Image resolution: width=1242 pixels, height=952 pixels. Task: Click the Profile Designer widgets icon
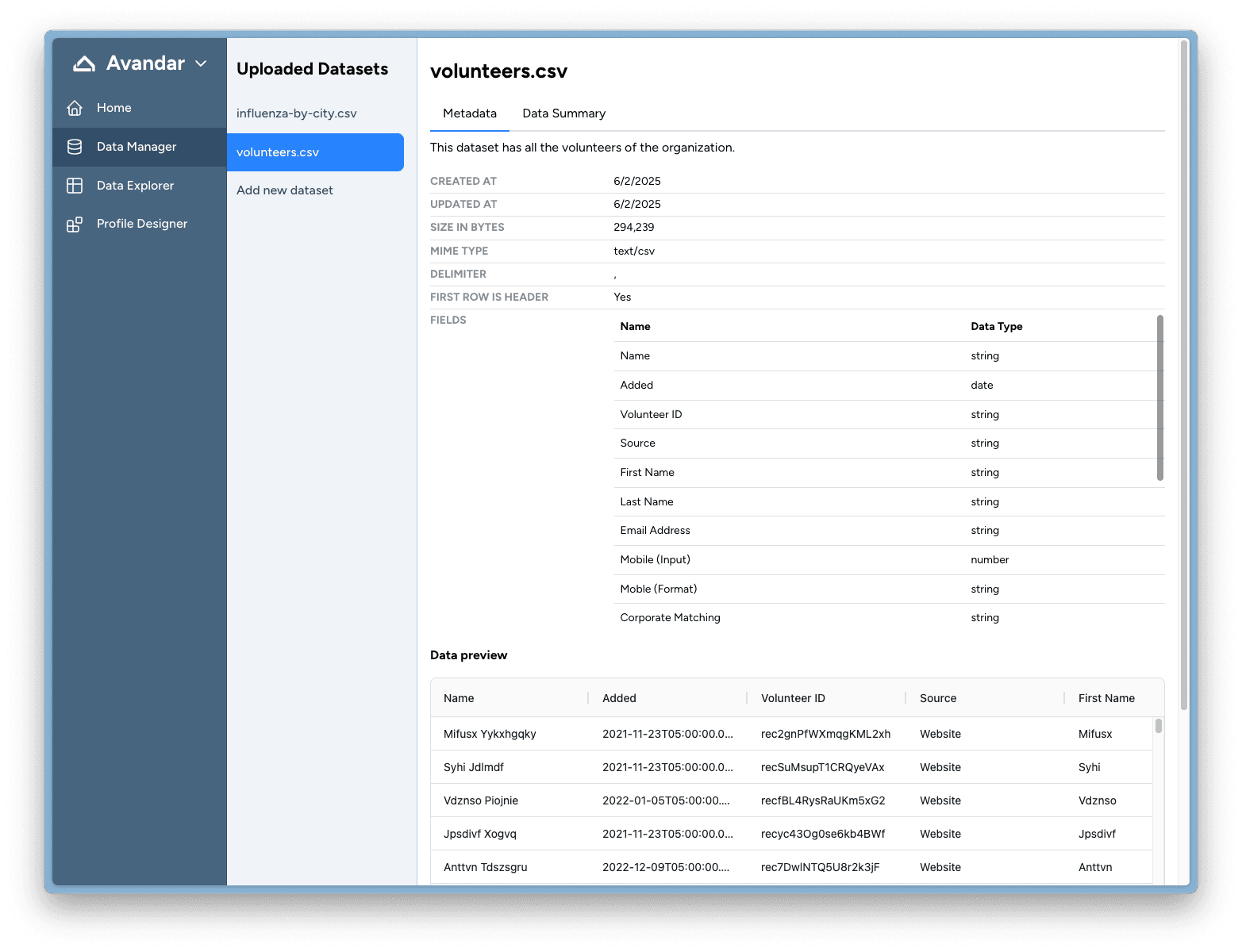click(75, 225)
